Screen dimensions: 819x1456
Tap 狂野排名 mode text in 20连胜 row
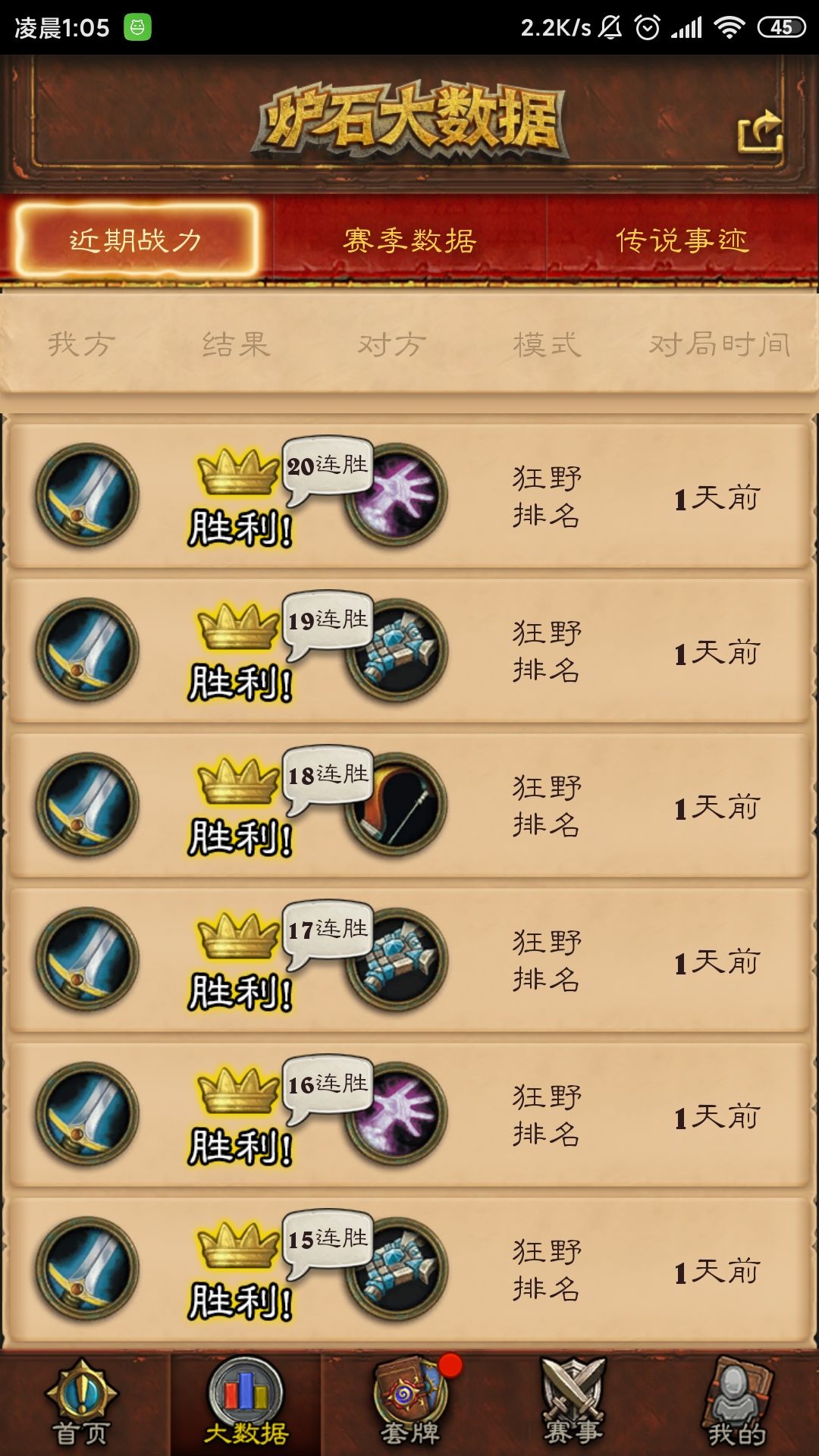point(547,497)
